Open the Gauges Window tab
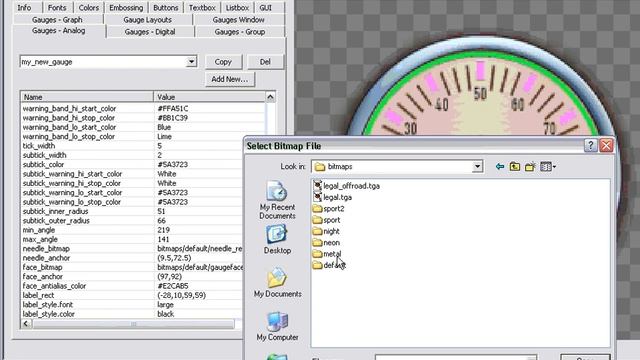The height and width of the screenshot is (360, 640). (x=238, y=20)
